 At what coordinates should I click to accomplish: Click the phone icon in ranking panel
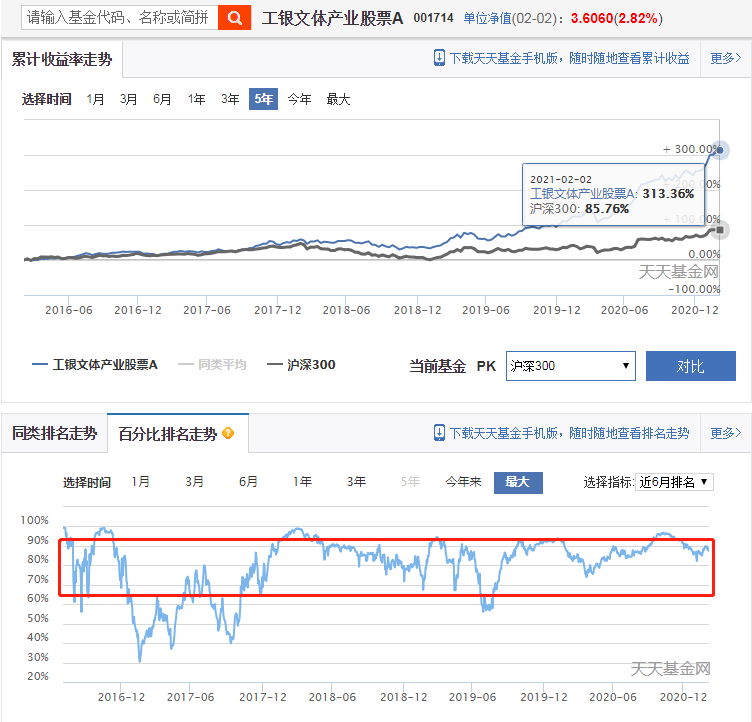[439, 433]
